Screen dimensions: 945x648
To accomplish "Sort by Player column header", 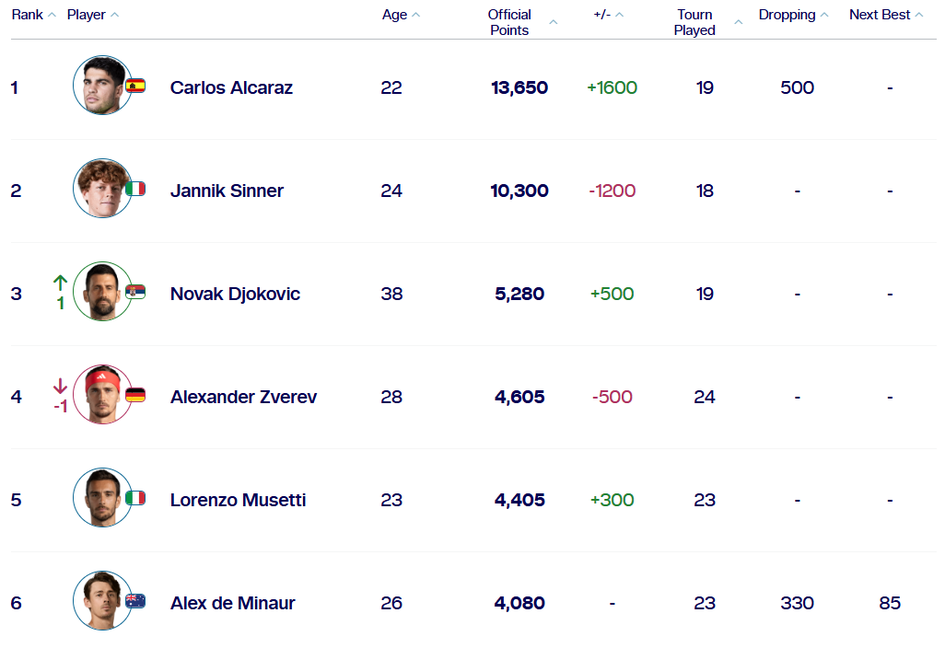I will tap(92, 15).
